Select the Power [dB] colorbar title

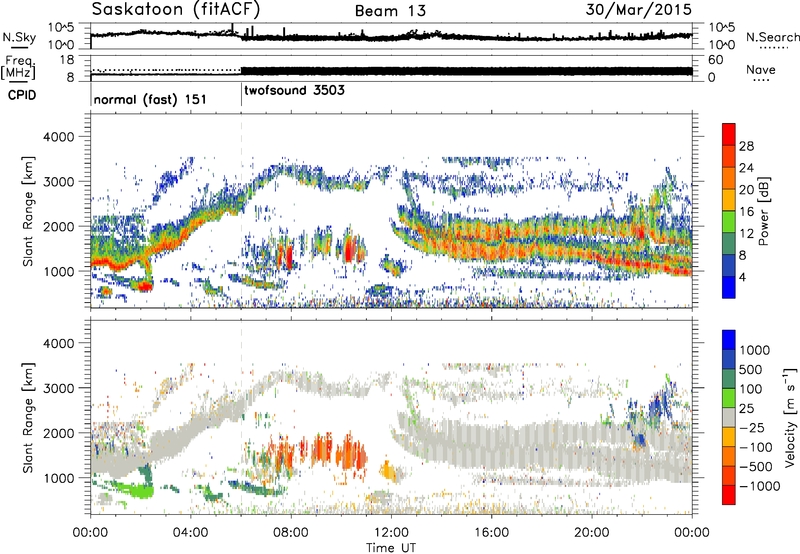[764, 211]
